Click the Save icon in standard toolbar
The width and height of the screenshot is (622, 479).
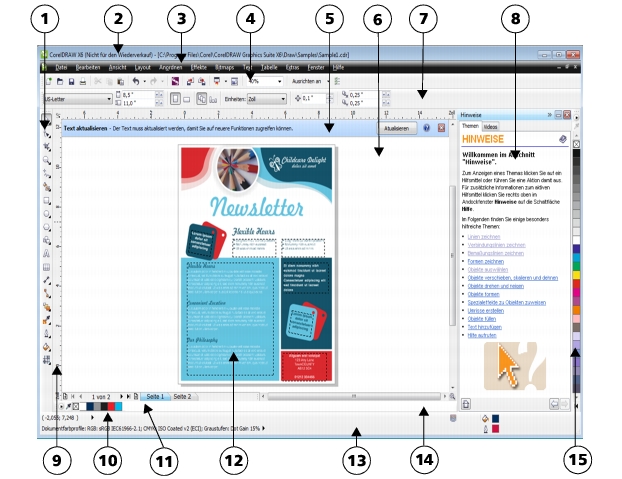[72, 80]
